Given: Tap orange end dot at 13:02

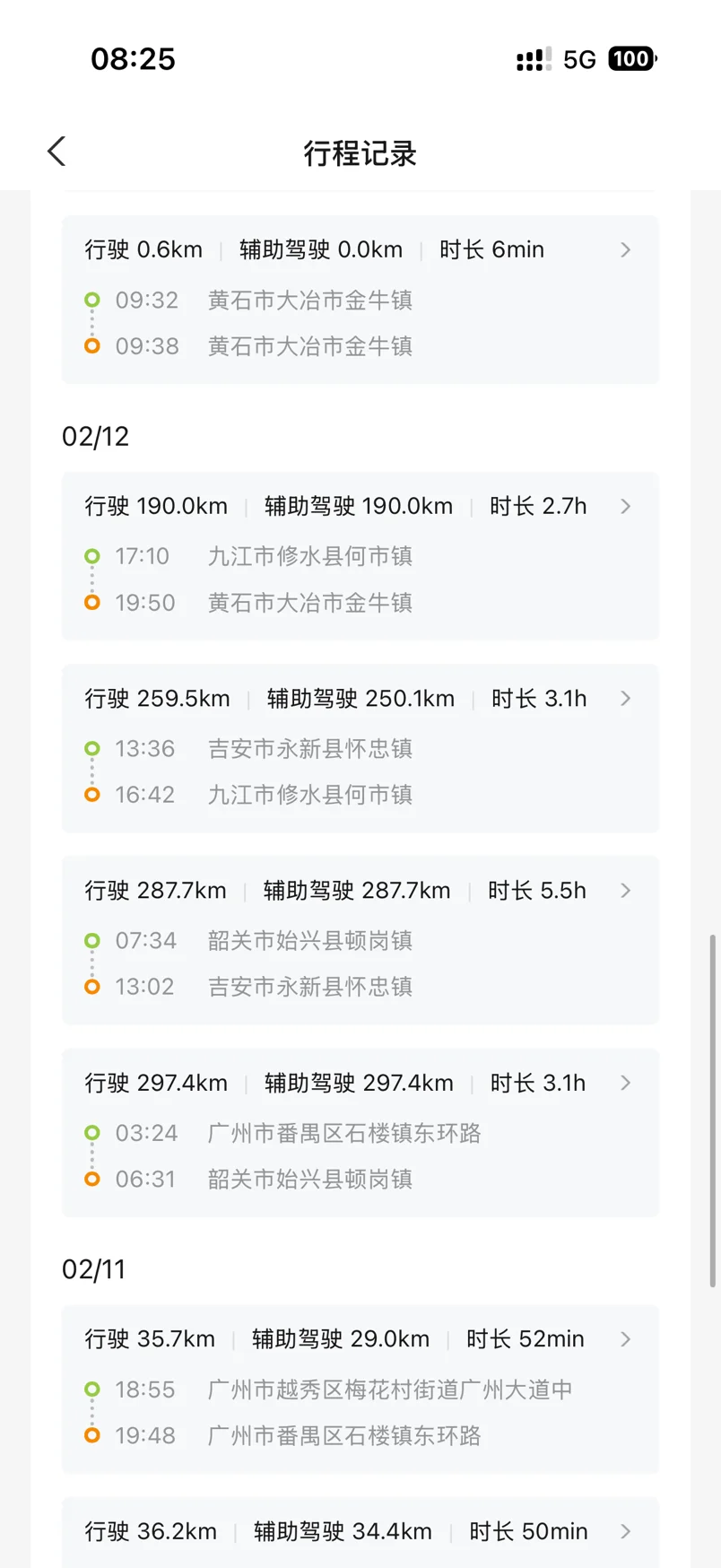Looking at the screenshot, I should click(x=92, y=987).
